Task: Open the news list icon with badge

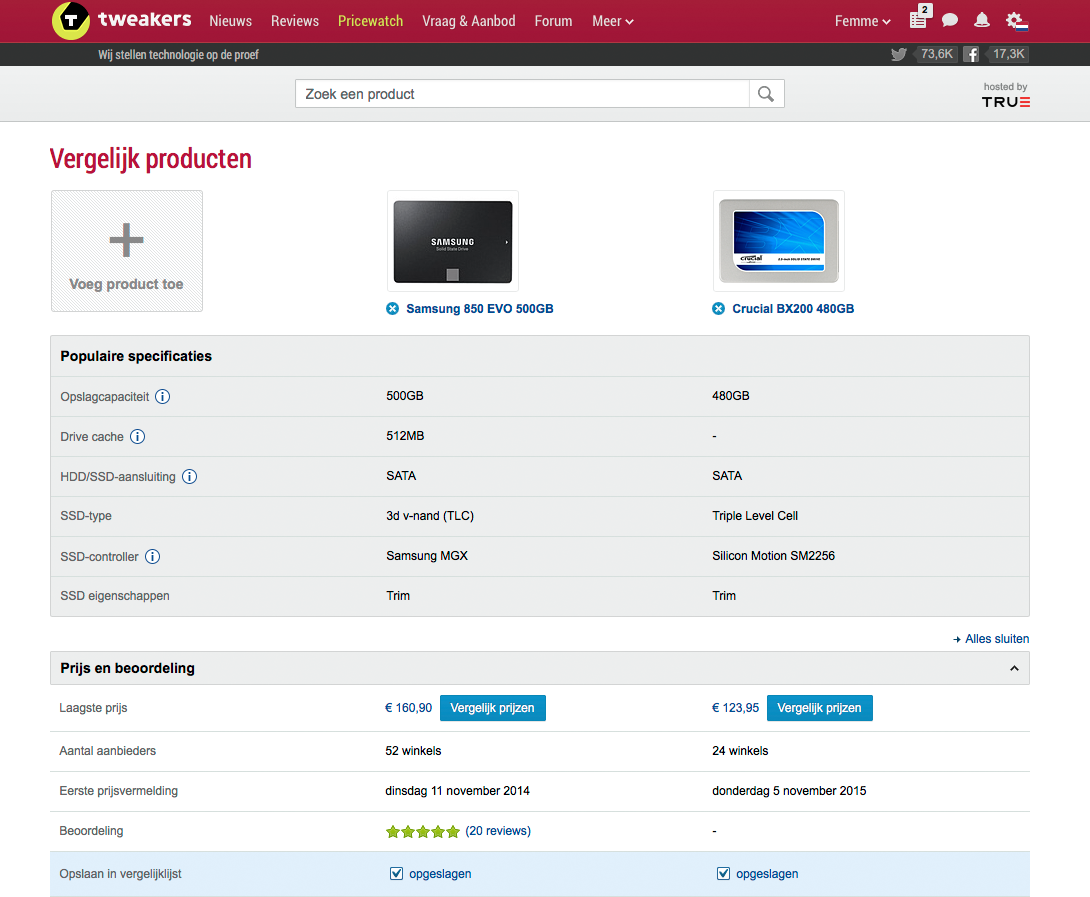Action: coord(919,18)
